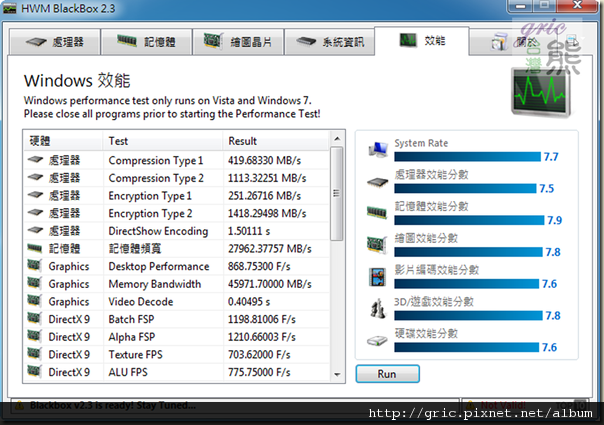Click the chip icon in Compression Type 2 row
This screenshot has width=604, height=425.
click(x=35, y=177)
